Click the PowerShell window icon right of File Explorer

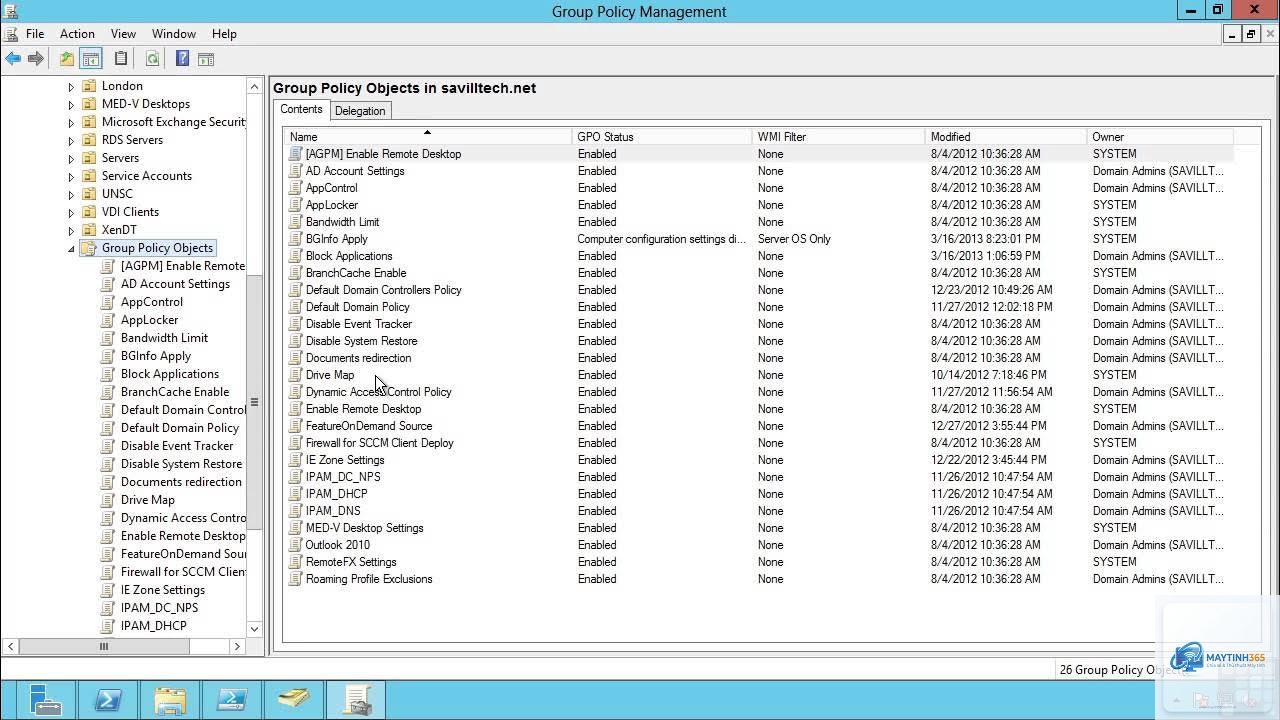coord(231,700)
